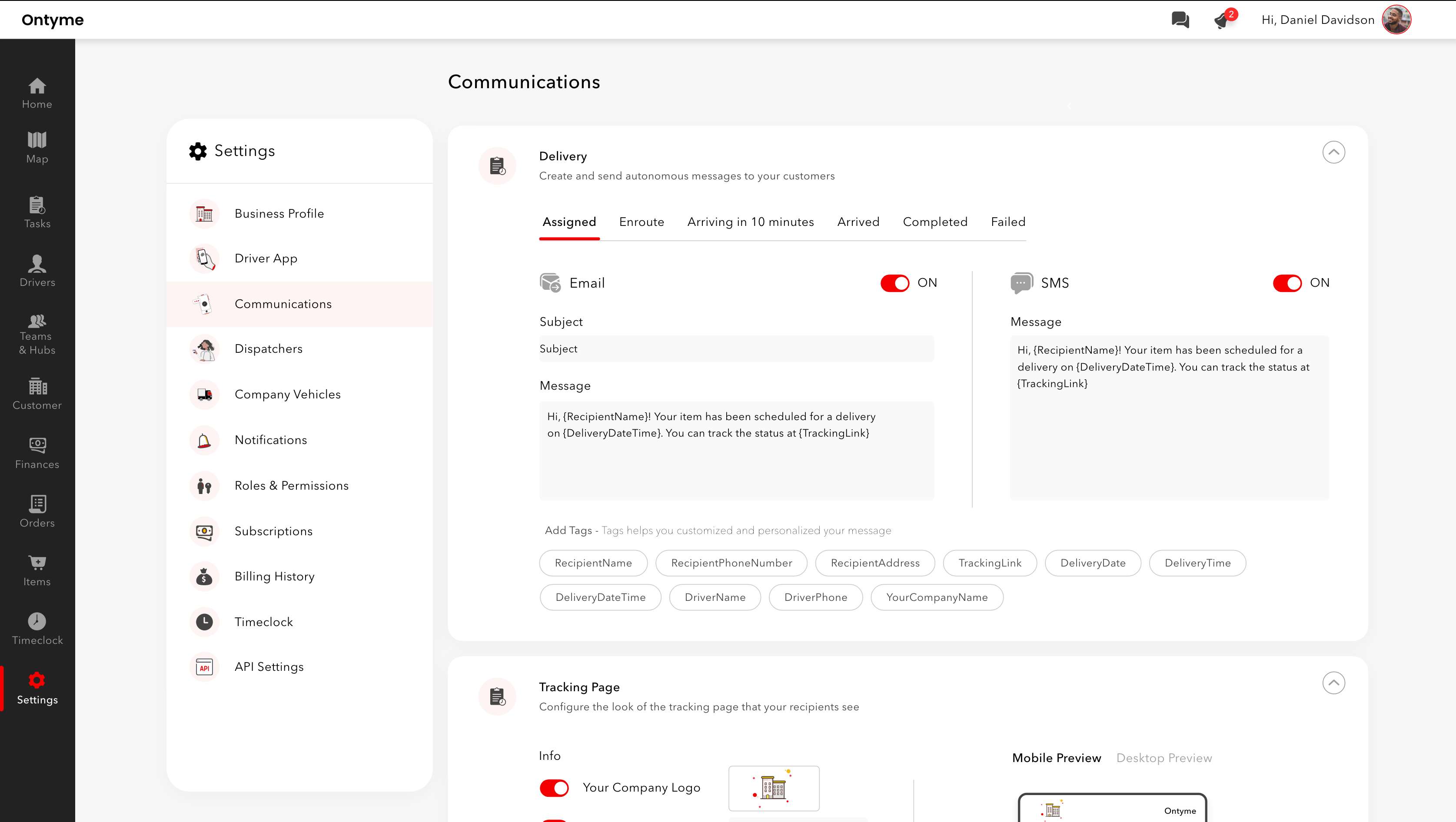The height and width of the screenshot is (822, 1456).
Task: Go to Drivers in sidebar
Action: click(x=37, y=271)
